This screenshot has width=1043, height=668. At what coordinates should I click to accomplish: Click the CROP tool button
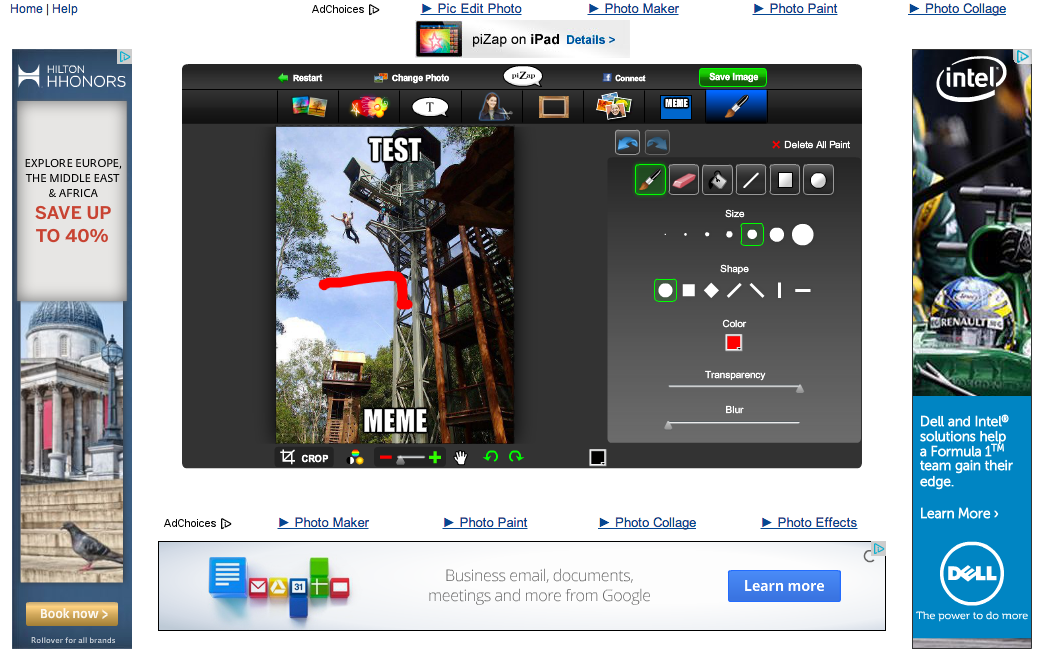coord(305,458)
